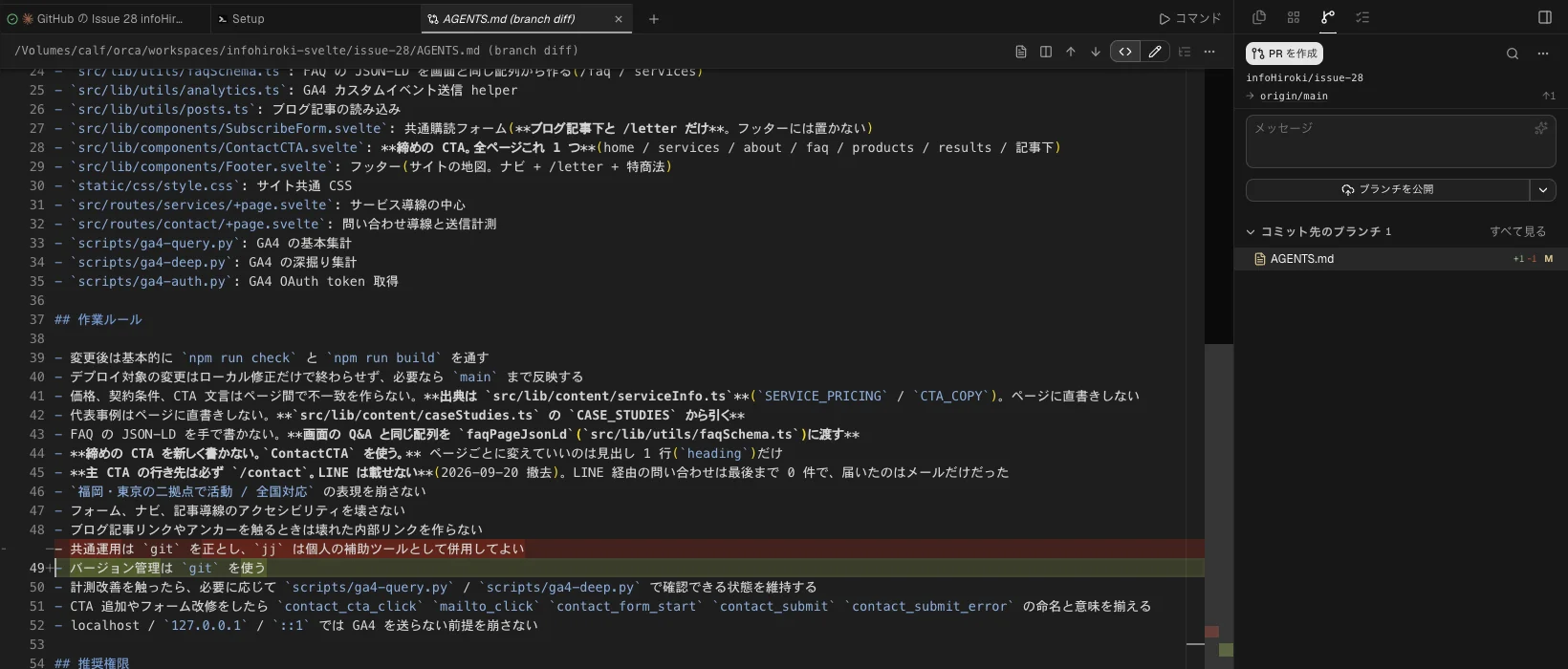Image resolution: width=1568 pixels, height=669 pixels.
Task: Click the search icon in the source control panel
Action: click(x=1513, y=54)
